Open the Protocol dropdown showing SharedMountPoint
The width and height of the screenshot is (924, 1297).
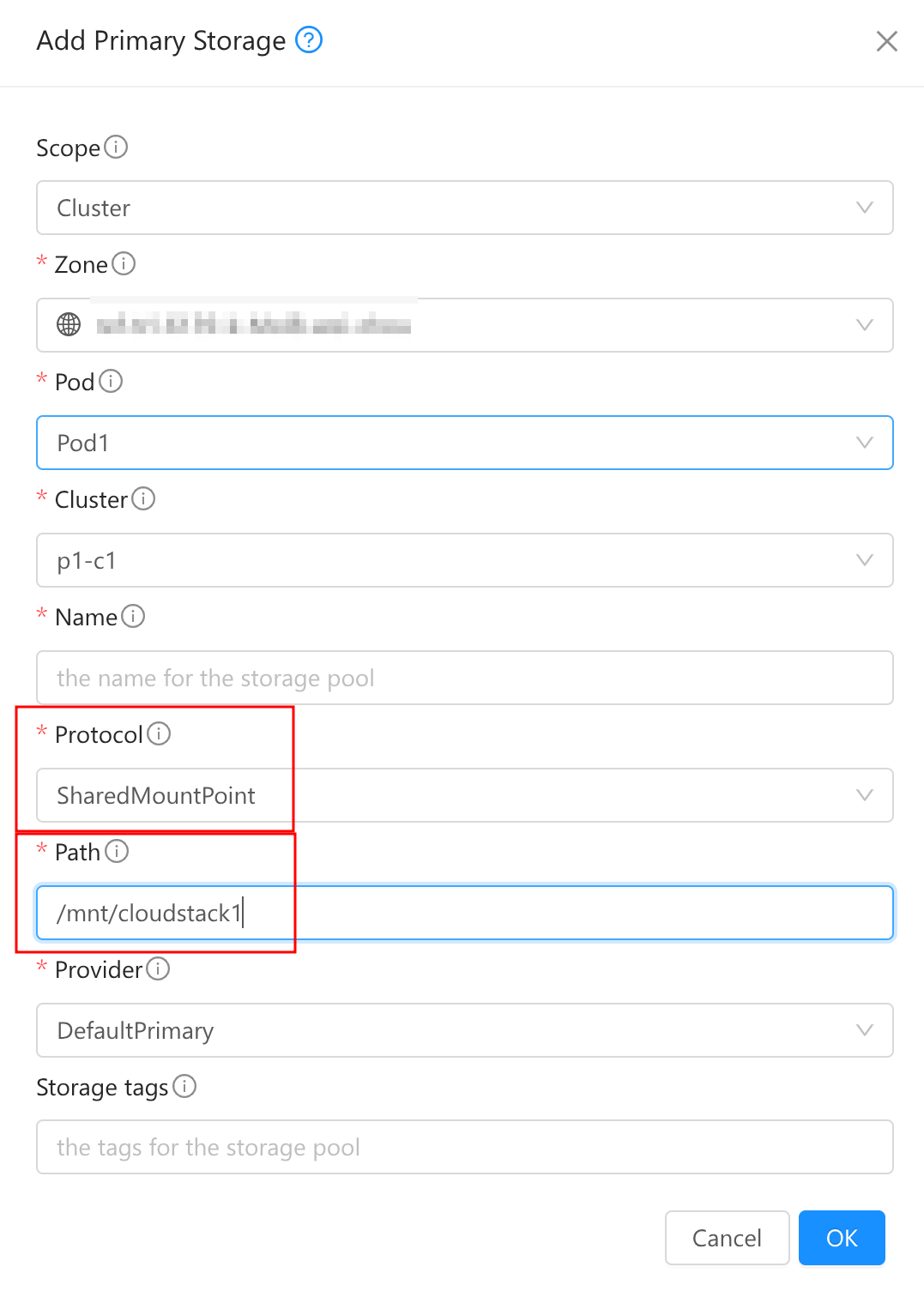[864, 795]
